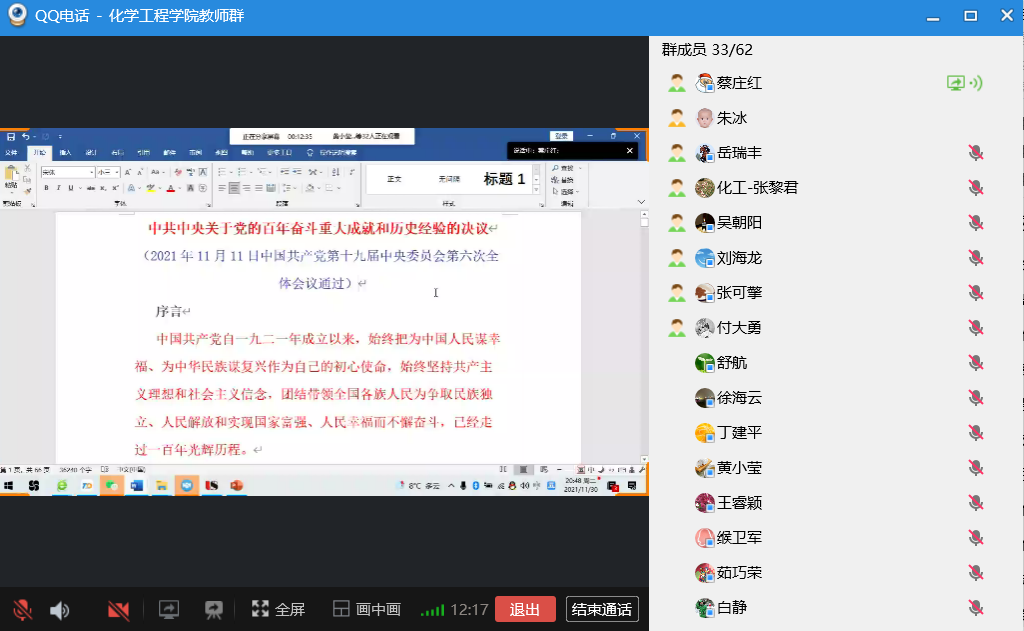Click the 结束通话 button
This screenshot has width=1024, height=631.
pyautogui.click(x=602, y=609)
